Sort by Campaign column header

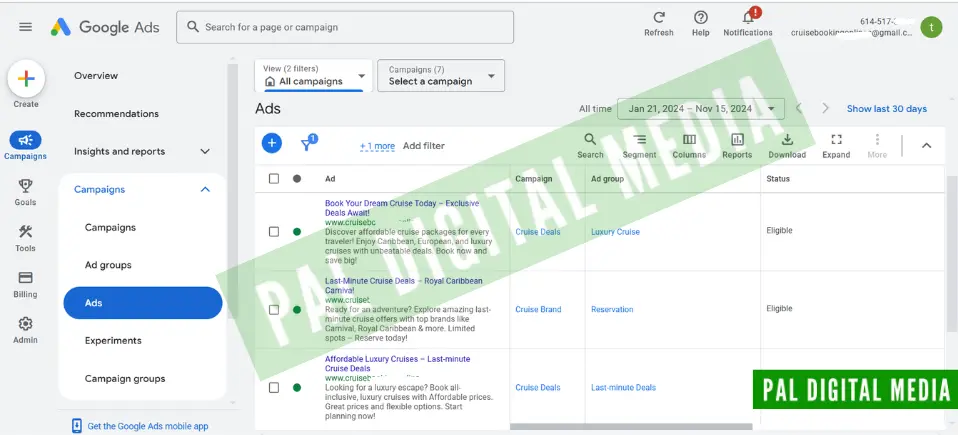click(533, 179)
